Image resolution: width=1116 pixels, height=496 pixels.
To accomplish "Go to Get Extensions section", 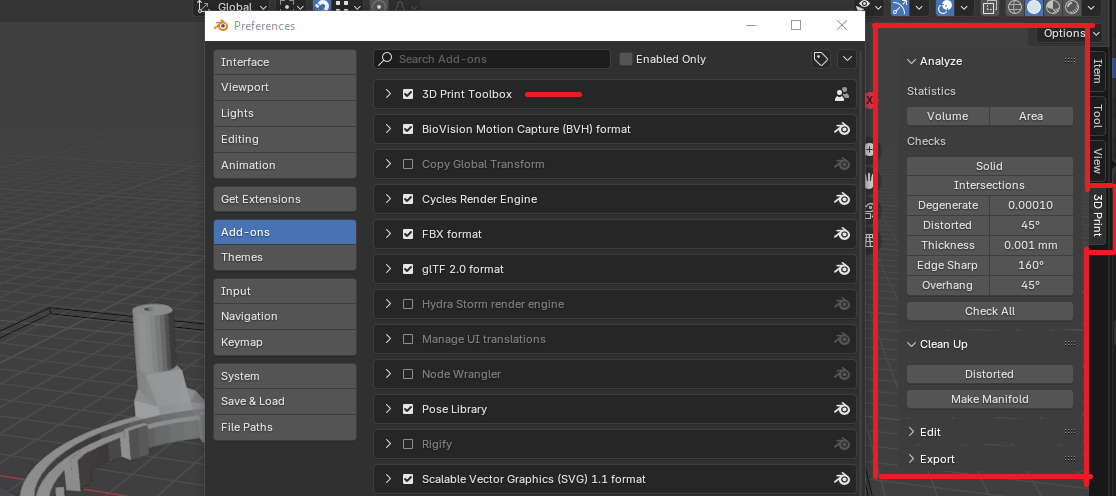I will click(285, 199).
